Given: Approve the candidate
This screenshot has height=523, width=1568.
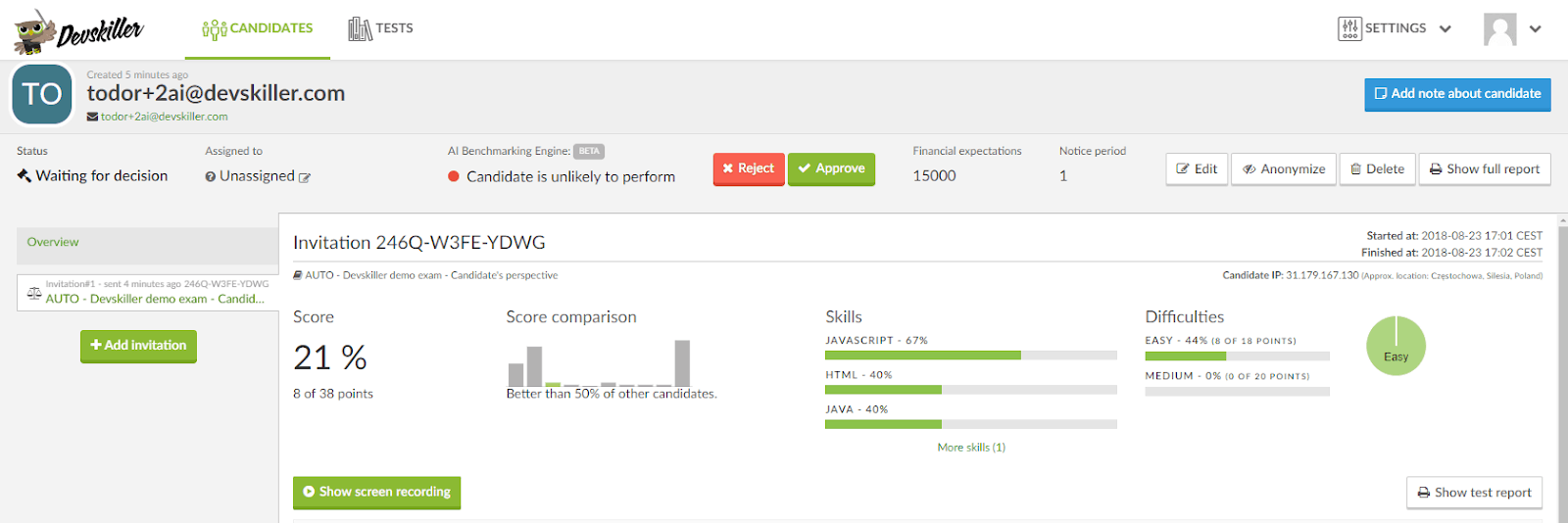Looking at the screenshot, I should click(831, 168).
